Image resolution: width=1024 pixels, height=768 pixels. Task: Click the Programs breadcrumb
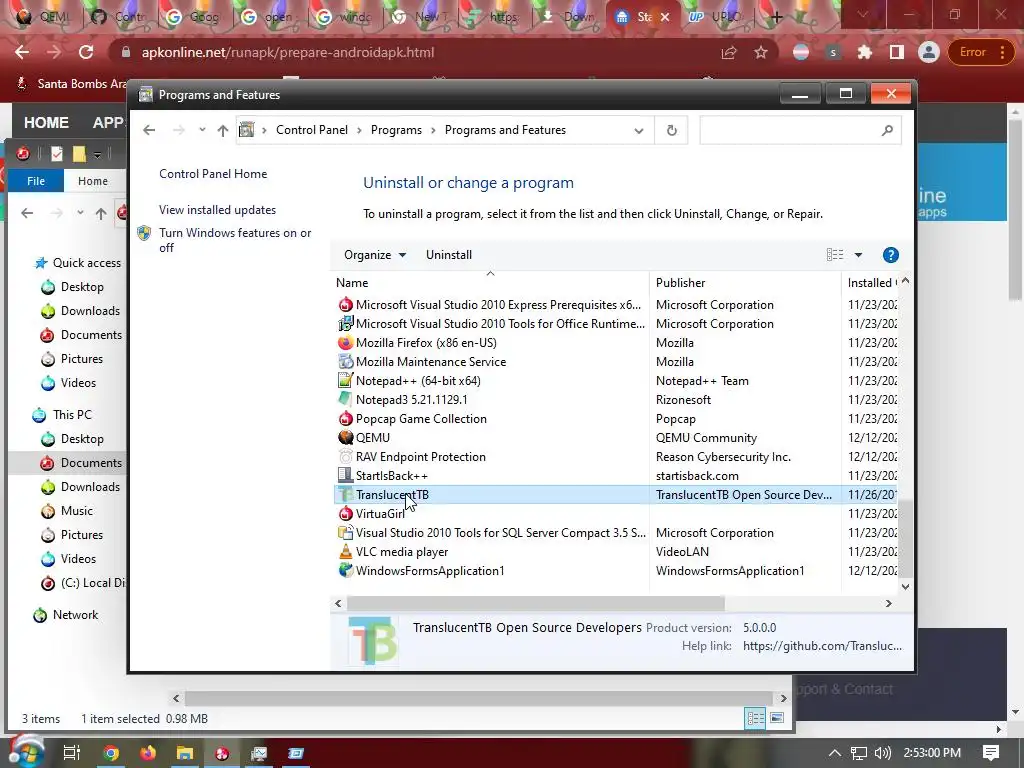click(x=396, y=130)
